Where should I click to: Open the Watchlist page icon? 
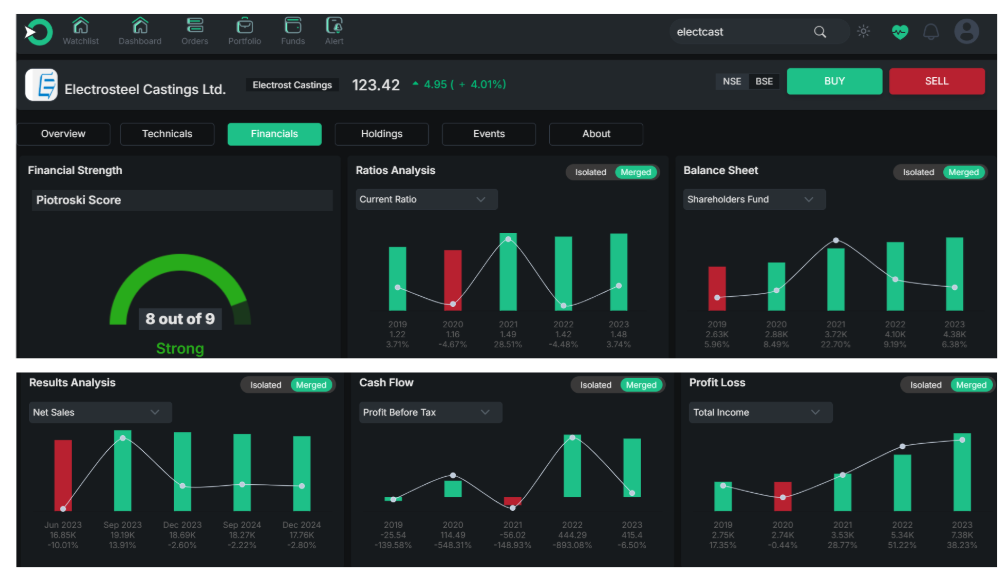[x=80, y=26]
